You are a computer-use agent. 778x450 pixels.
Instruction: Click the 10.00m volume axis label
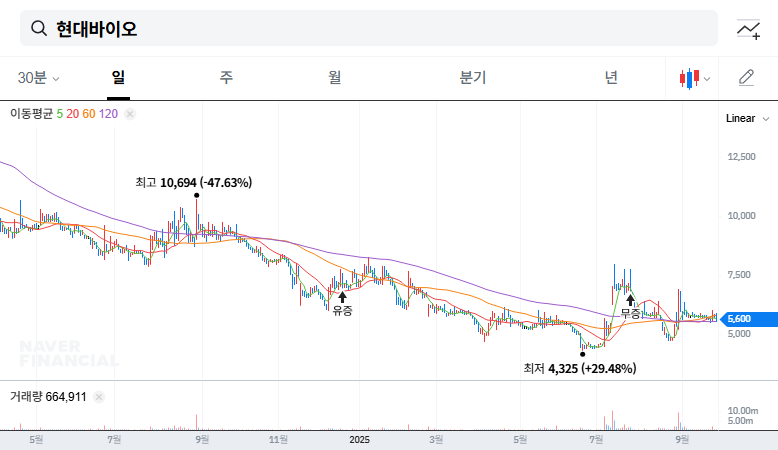(742, 411)
